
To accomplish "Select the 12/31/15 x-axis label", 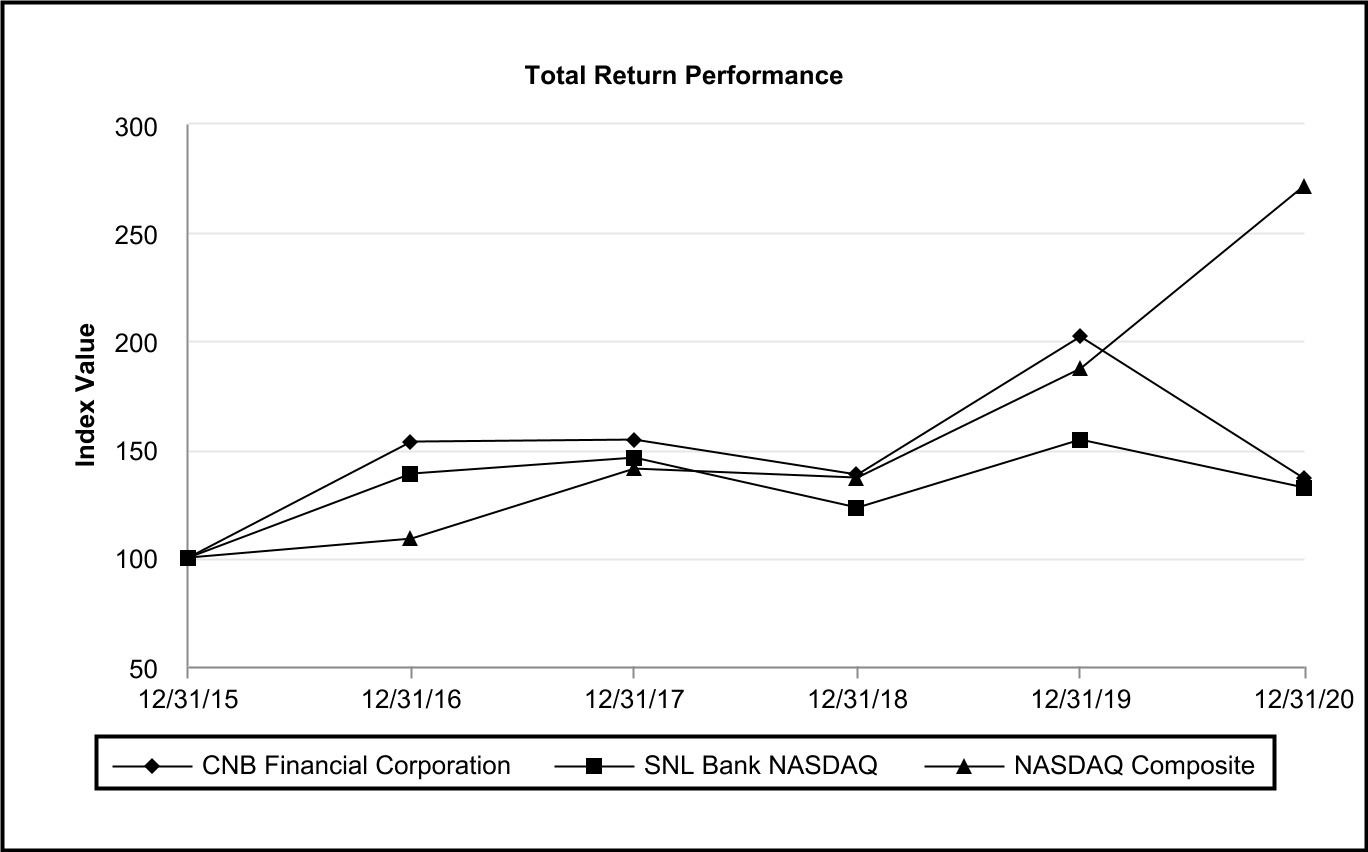I will [x=188, y=698].
